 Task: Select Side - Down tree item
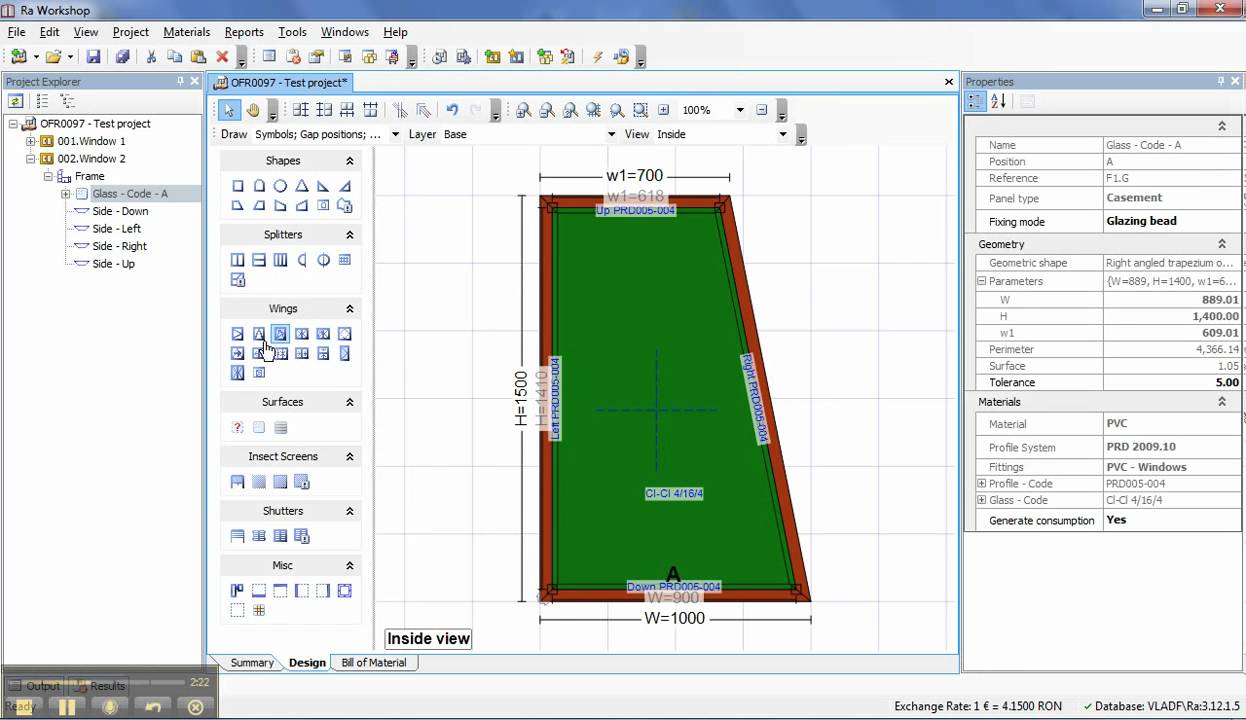[120, 211]
